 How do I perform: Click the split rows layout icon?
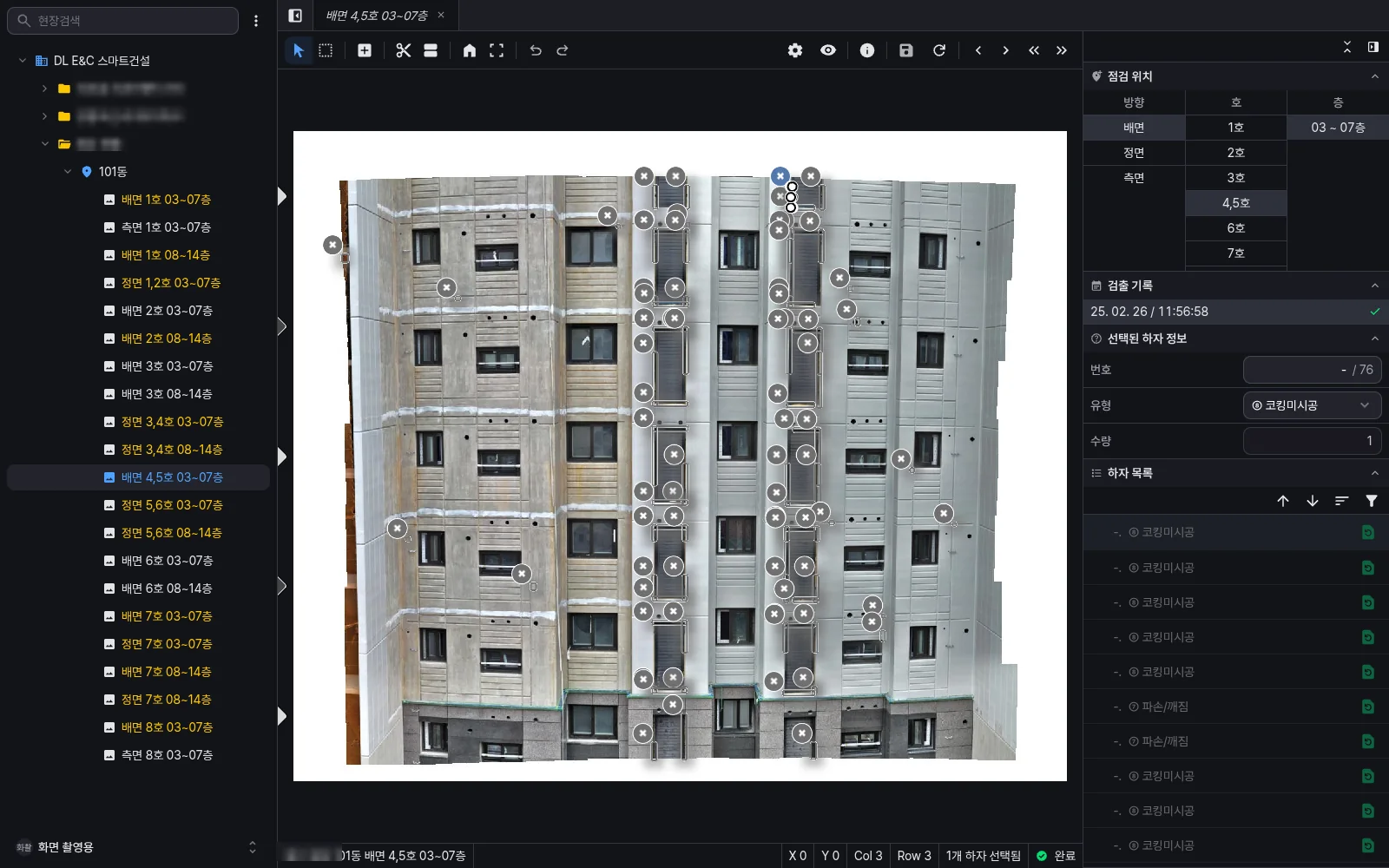tap(431, 50)
